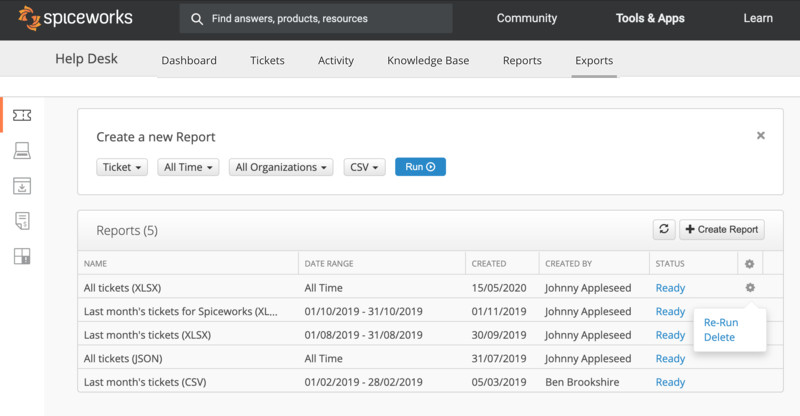Expand the All Organizations dropdown
800x416 pixels.
281,167
